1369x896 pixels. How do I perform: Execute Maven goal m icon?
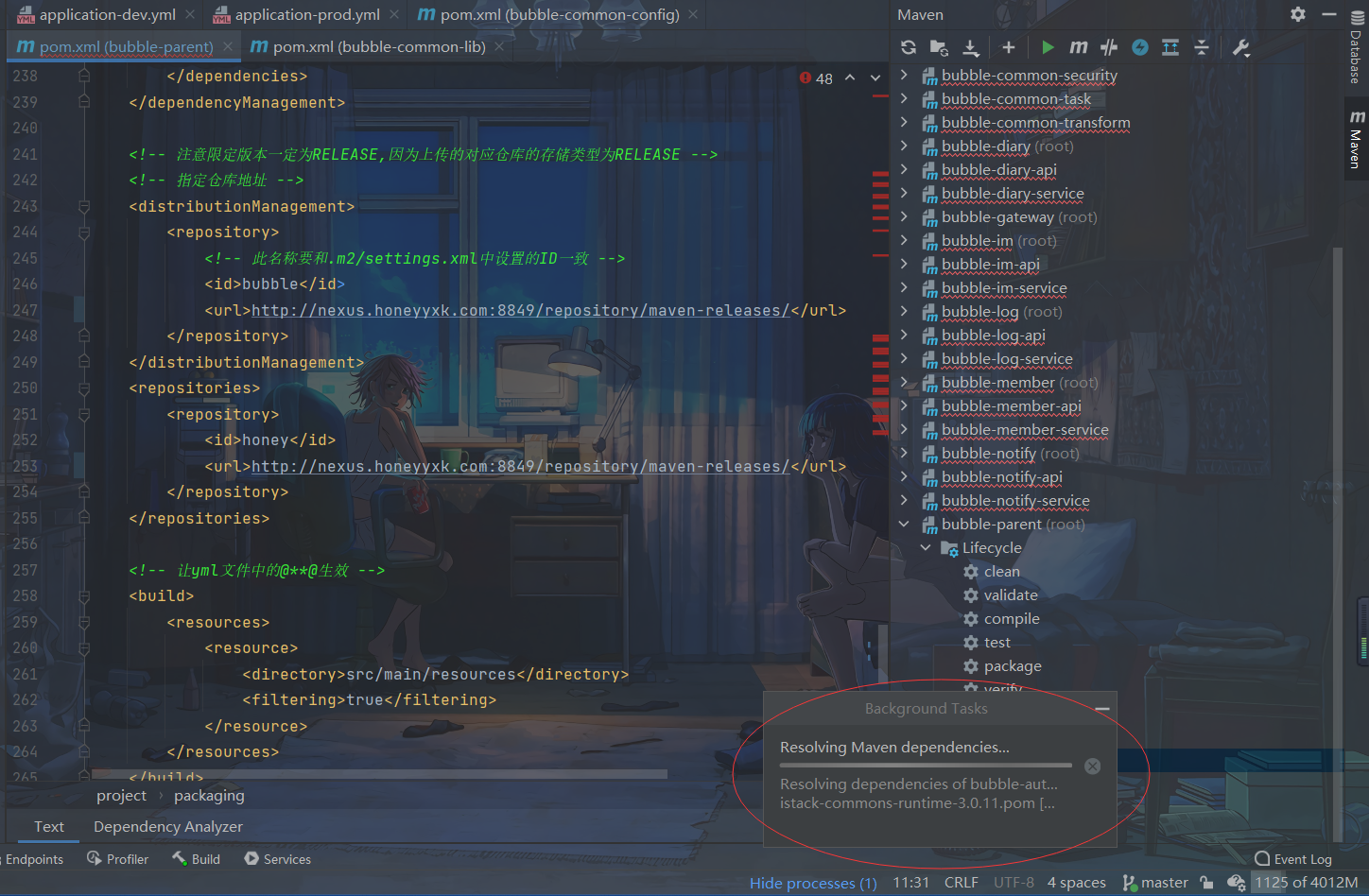click(1078, 47)
